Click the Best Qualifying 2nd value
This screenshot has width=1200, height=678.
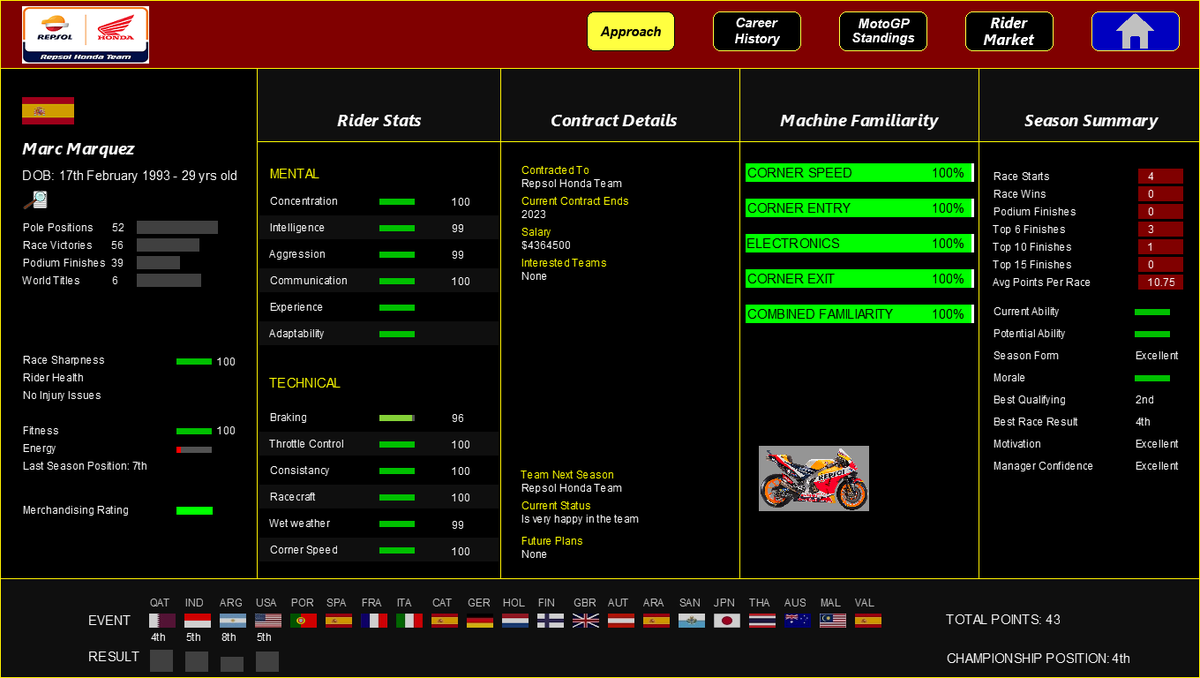[1145, 400]
